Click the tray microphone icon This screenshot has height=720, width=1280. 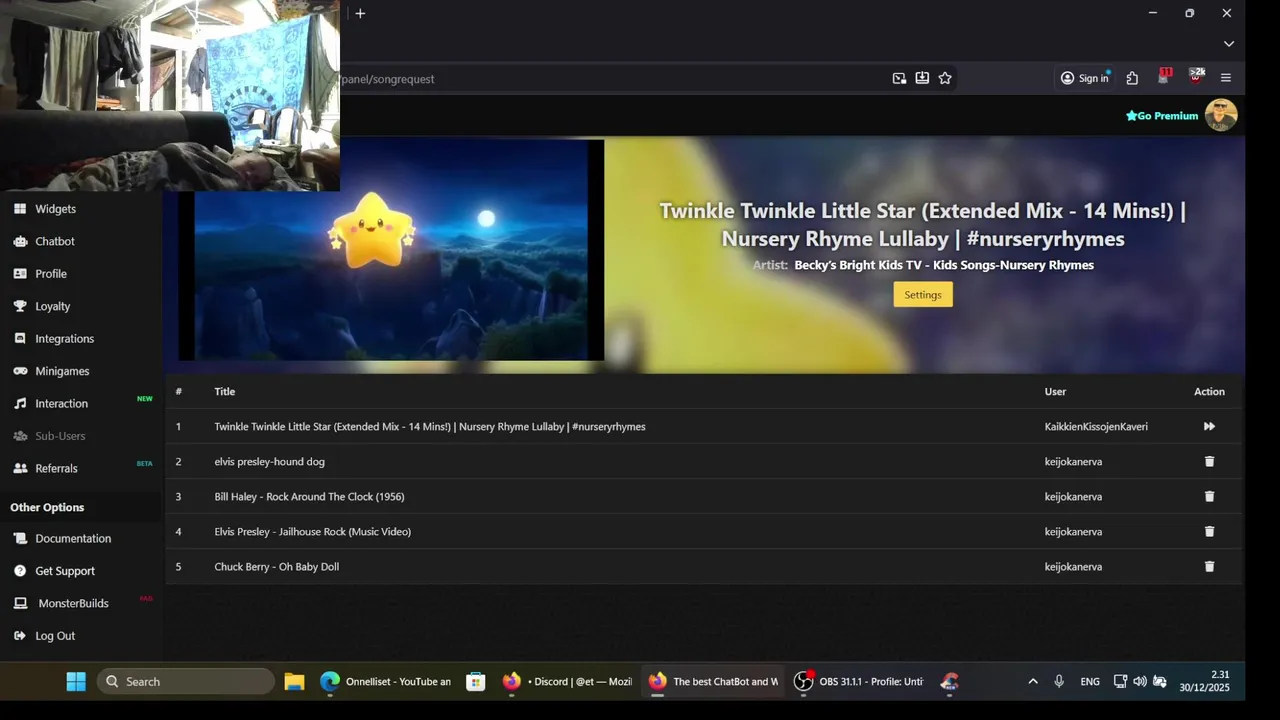1059,682
